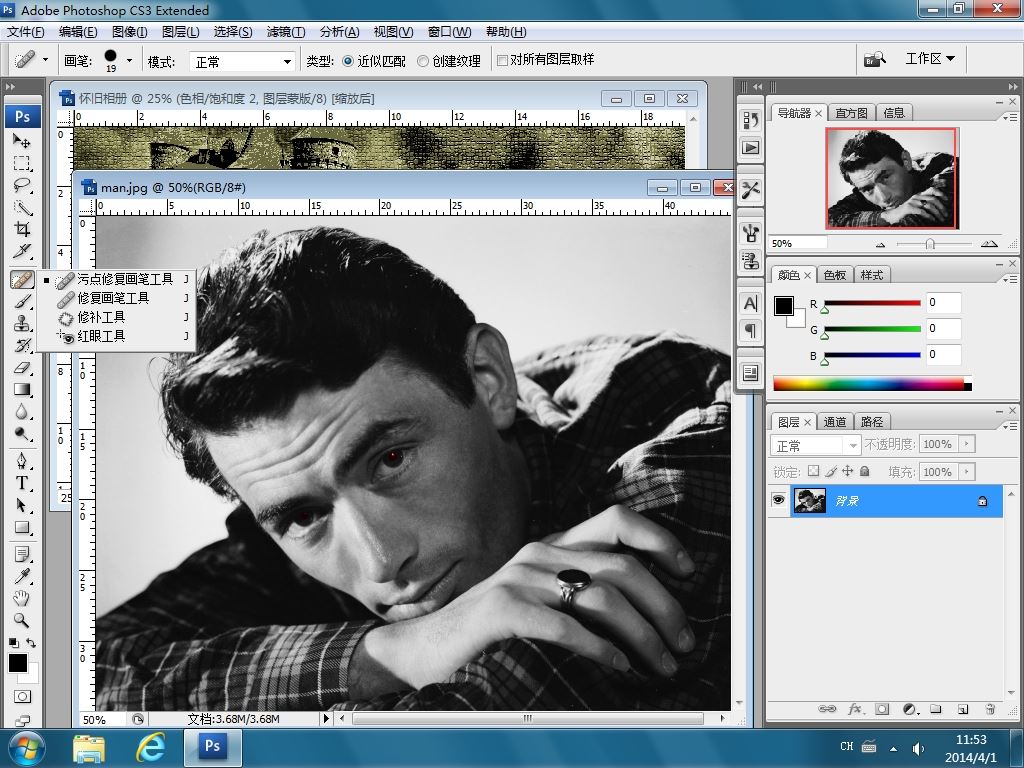Click the delete layer trash icon
Image resolution: width=1024 pixels, height=768 pixels.
click(x=989, y=709)
